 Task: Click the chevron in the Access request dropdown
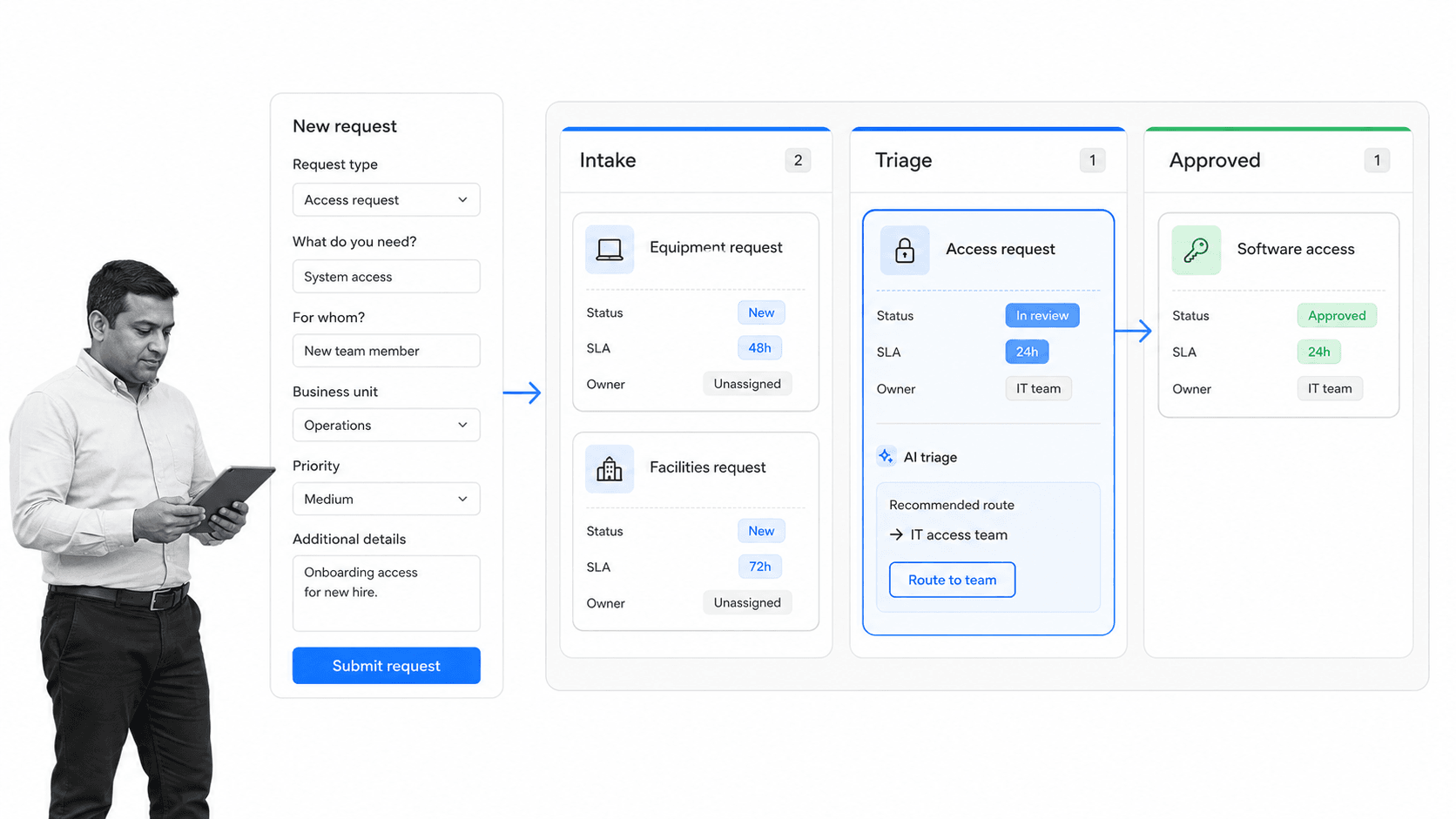pos(462,199)
